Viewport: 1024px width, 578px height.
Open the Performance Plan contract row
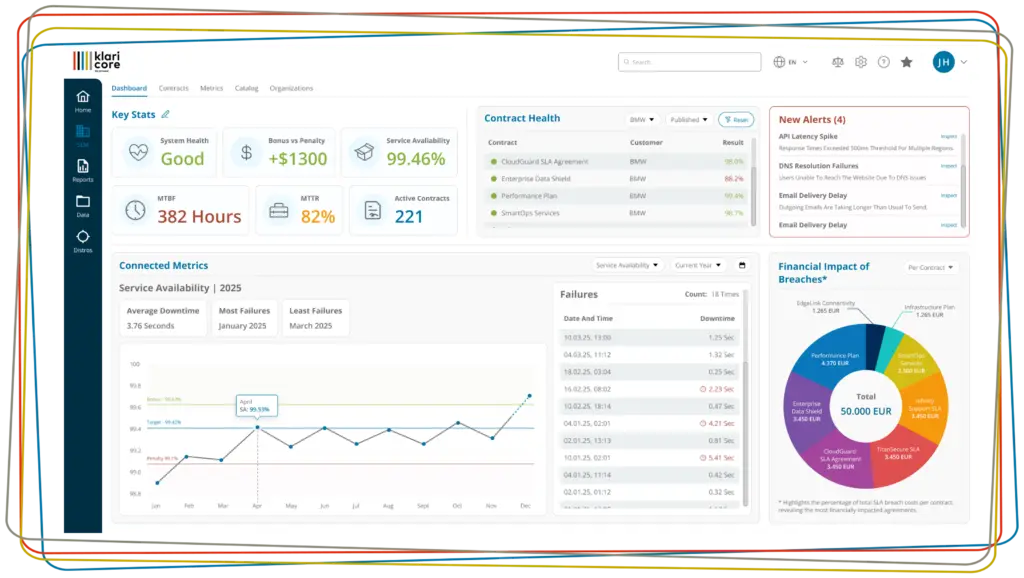click(x=616, y=196)
